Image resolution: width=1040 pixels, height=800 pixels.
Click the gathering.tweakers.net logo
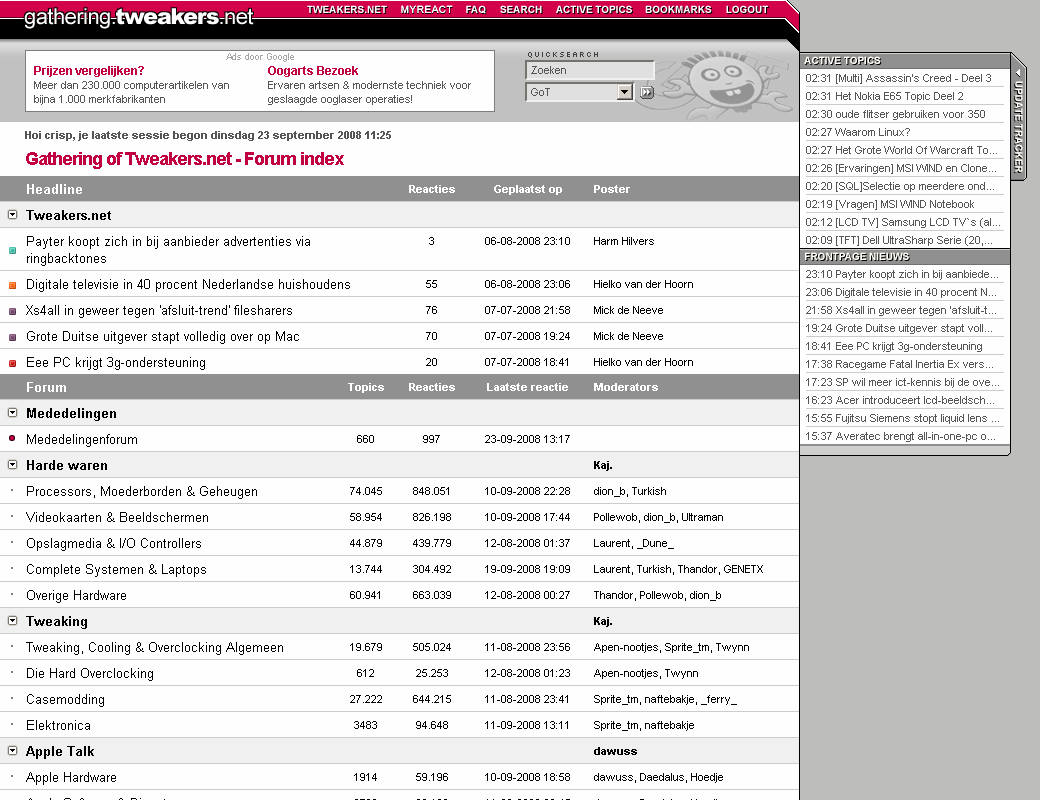[x=139, y=17]
